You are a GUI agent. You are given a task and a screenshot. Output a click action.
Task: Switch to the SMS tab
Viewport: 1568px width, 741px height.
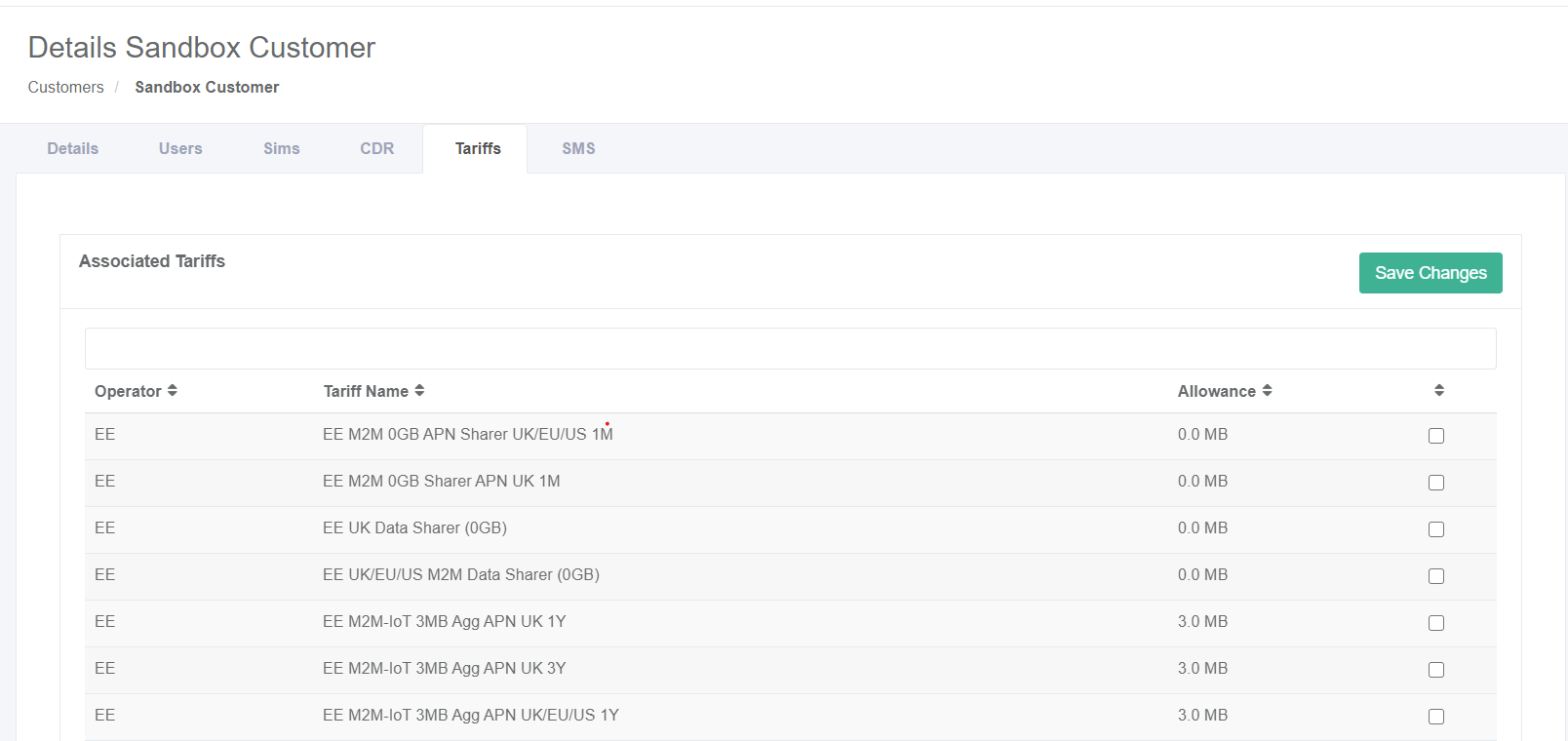(578, 148)
